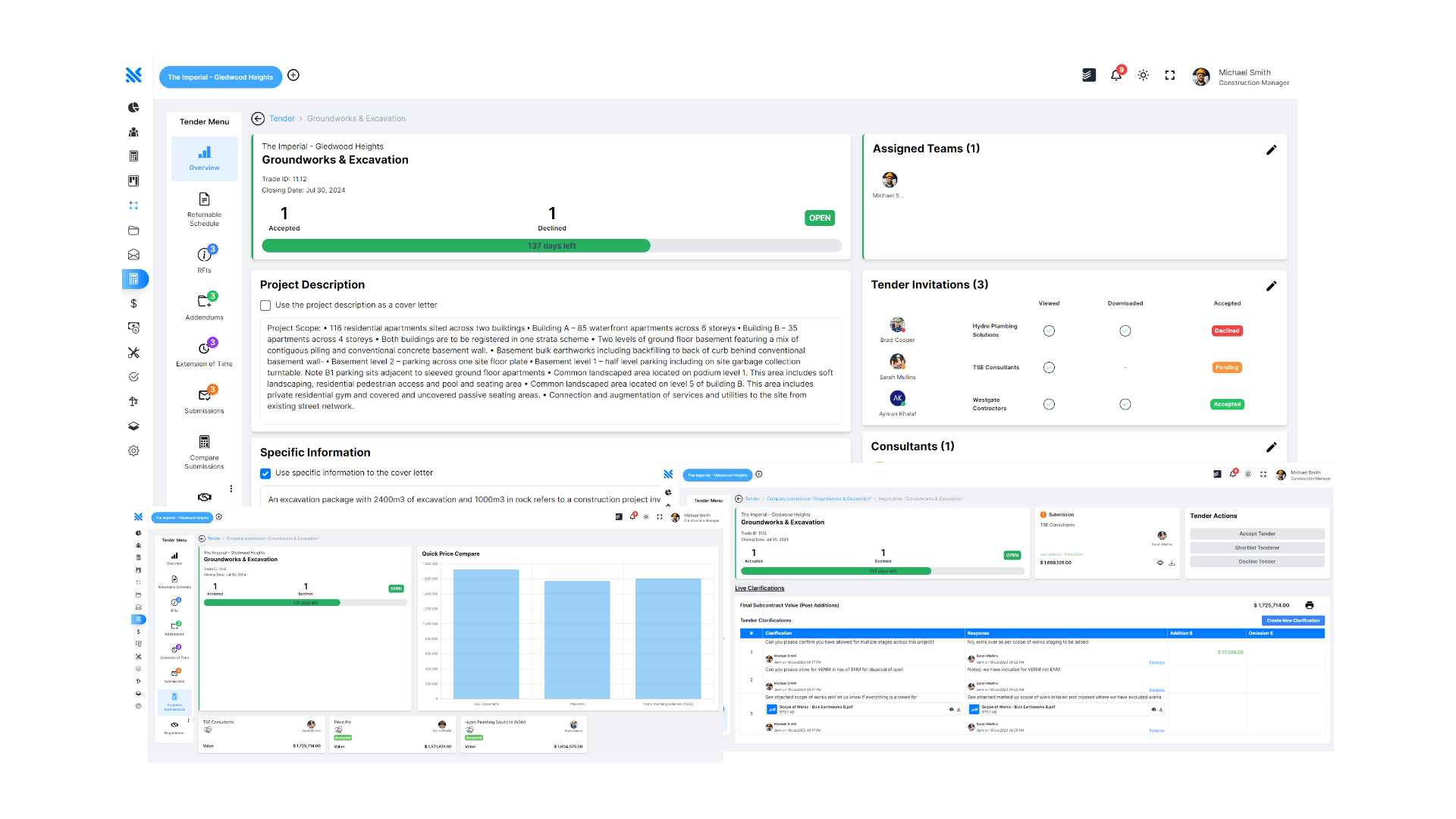This screenshot has width=1456, height=819.
Task: Open Compare Submissions from the Tender Menu
Action: [x=204, y=453]
